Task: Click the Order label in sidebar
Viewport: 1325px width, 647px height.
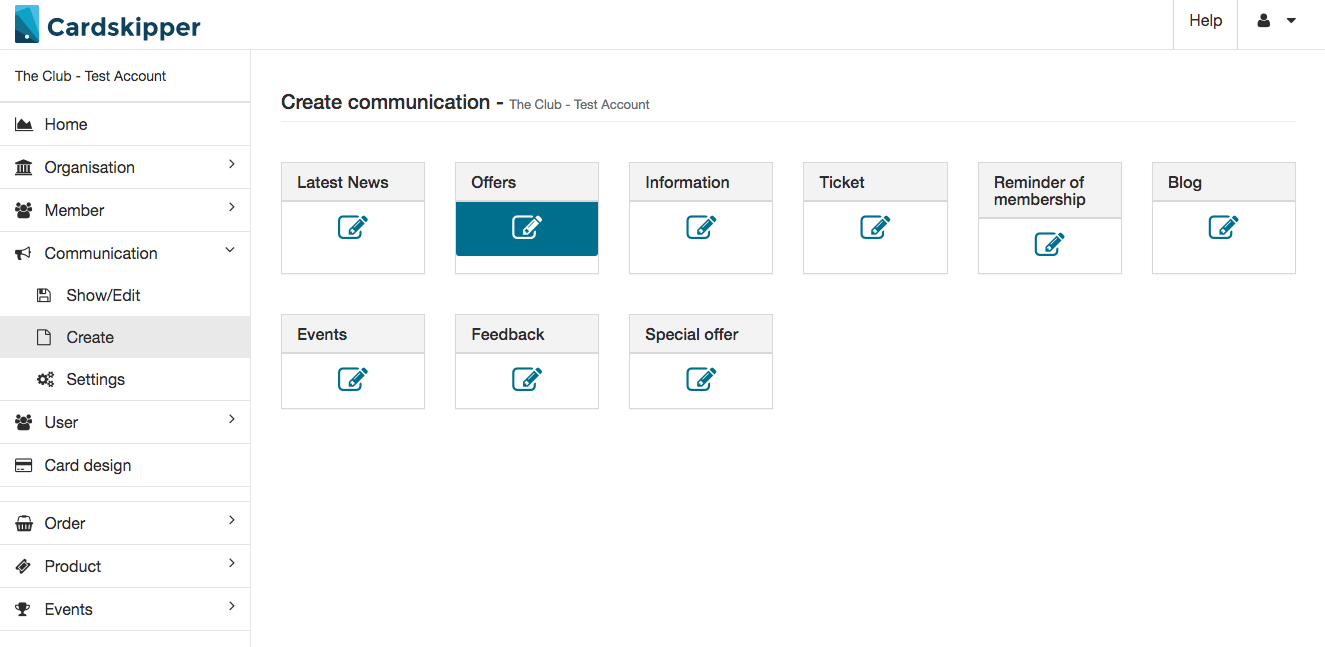Action: click(x=65, y=523)
